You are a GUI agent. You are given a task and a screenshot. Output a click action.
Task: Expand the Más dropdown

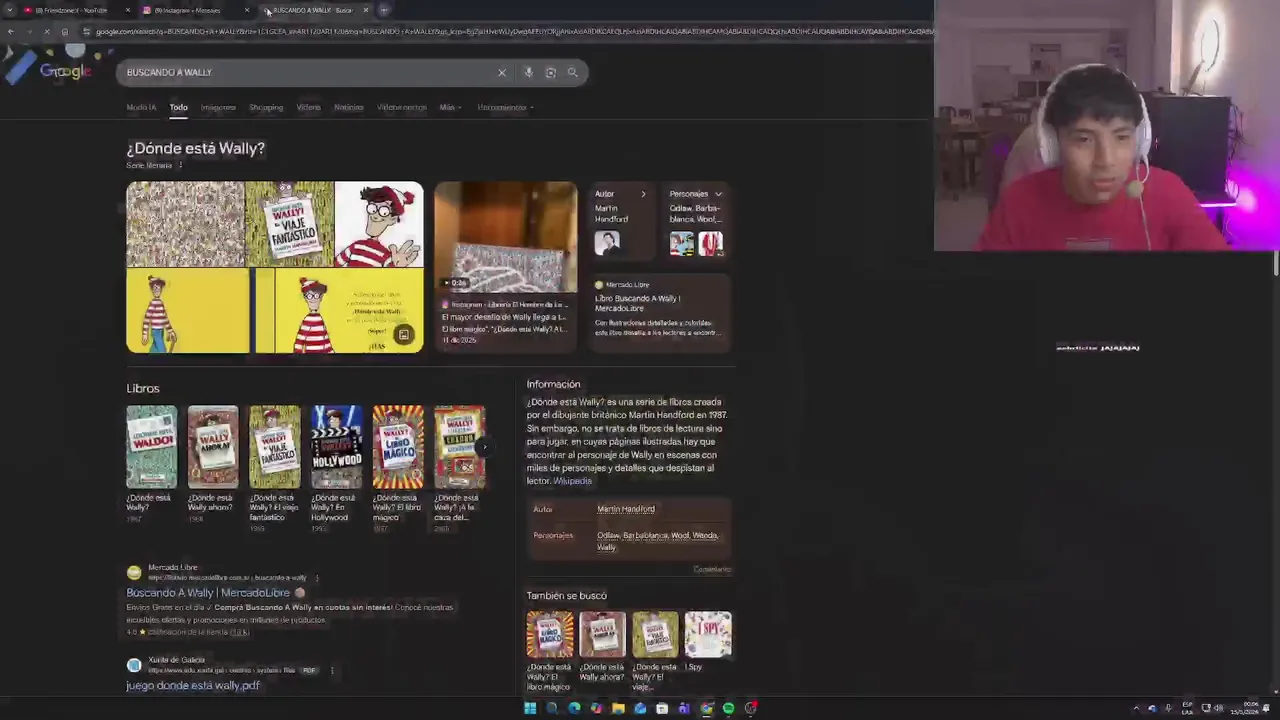coord(450,107)
